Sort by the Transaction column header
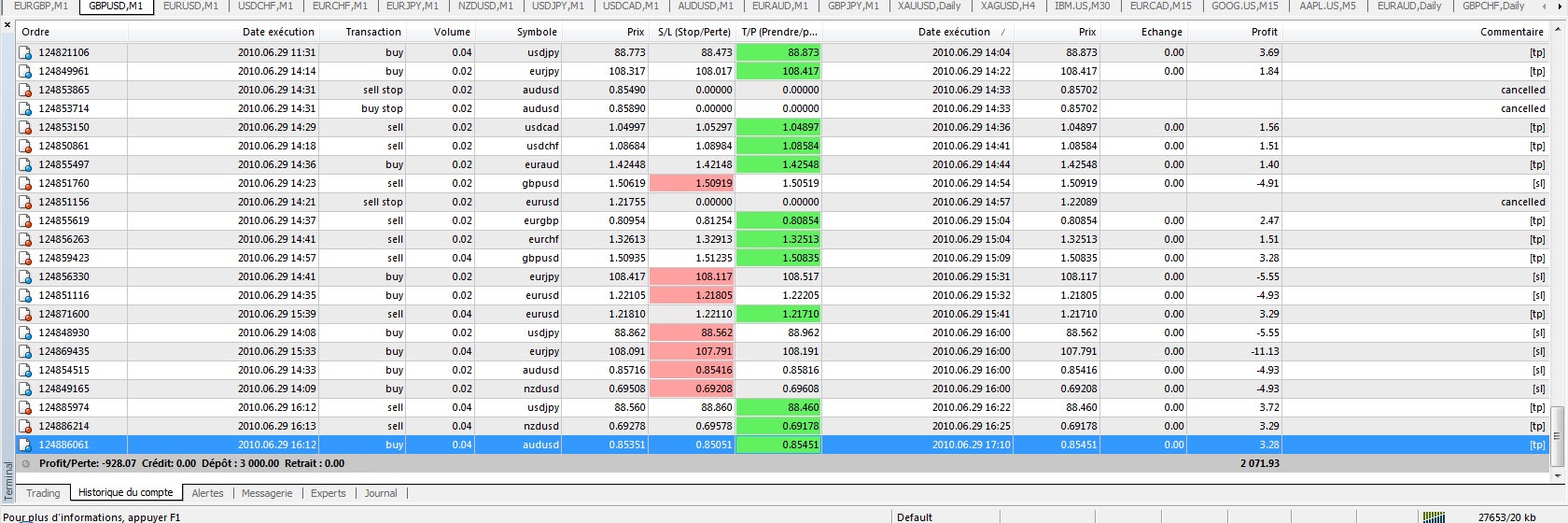This screenshot has width=1568, height=523. pos(364,32)
